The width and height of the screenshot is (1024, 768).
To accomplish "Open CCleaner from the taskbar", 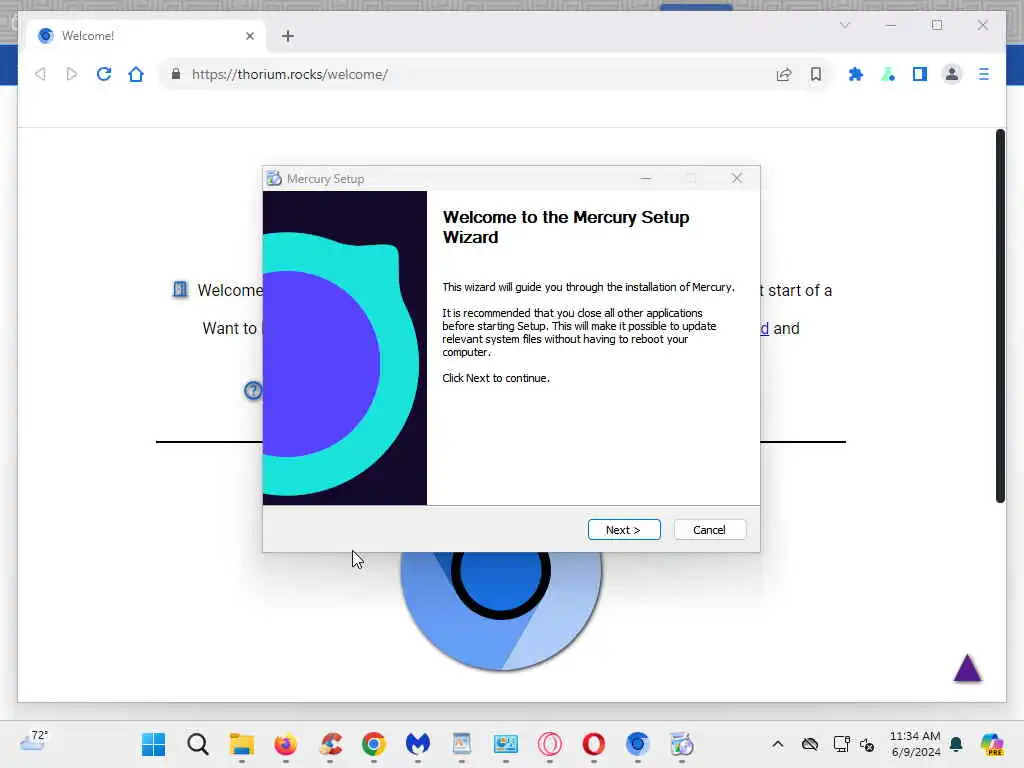I will pos(330,744).
